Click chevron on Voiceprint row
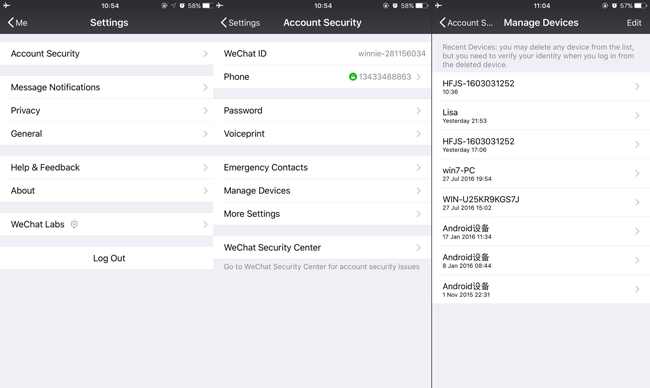Screen dimensions: 650x388 click(419, 134)
